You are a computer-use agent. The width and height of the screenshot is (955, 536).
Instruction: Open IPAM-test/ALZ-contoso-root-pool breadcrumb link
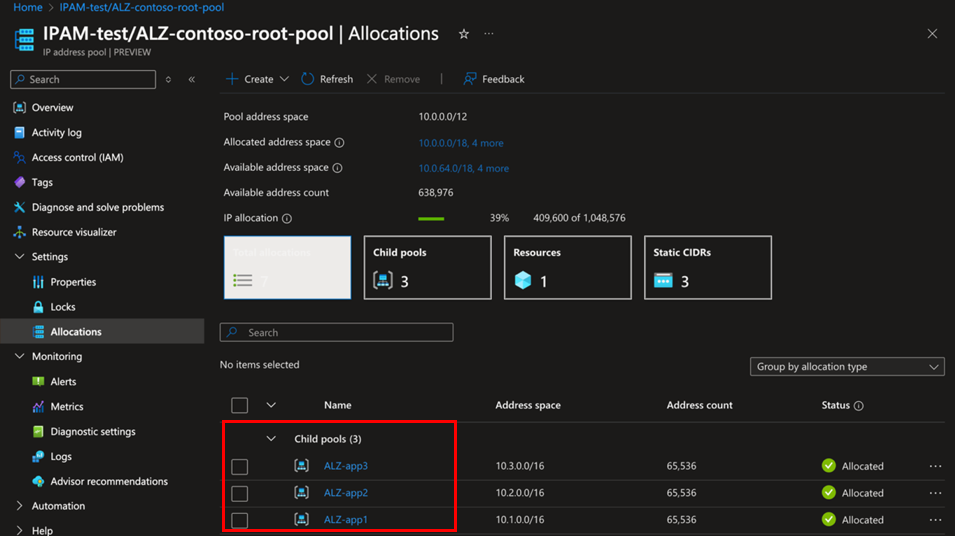[141, 7]
